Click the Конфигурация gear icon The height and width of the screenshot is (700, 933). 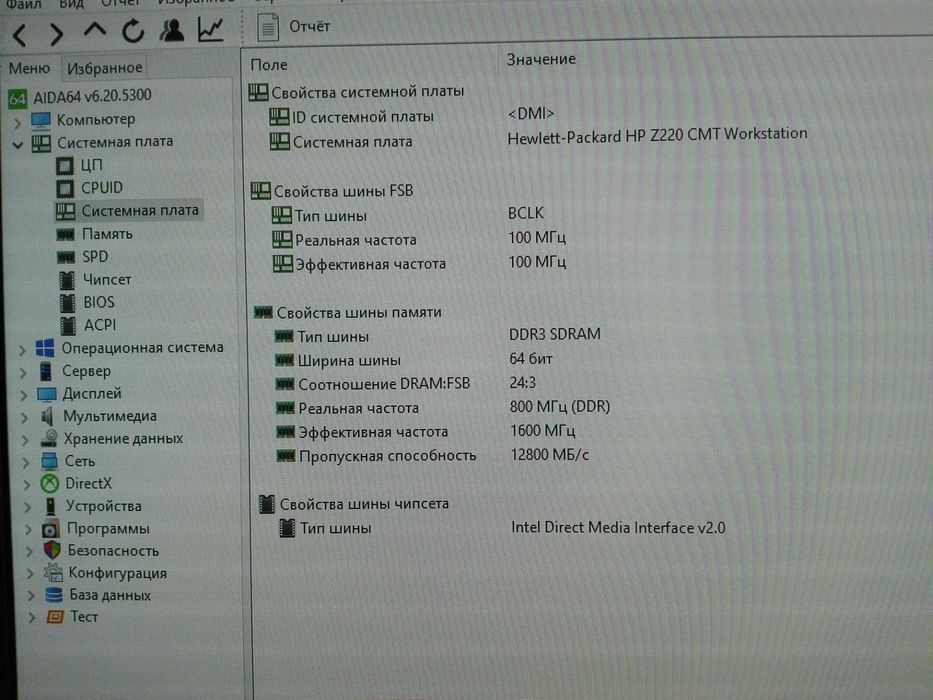[x=53, y=573]
